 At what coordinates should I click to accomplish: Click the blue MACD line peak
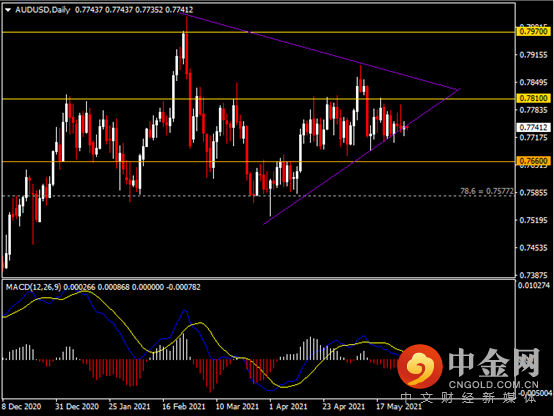[185, 311]
